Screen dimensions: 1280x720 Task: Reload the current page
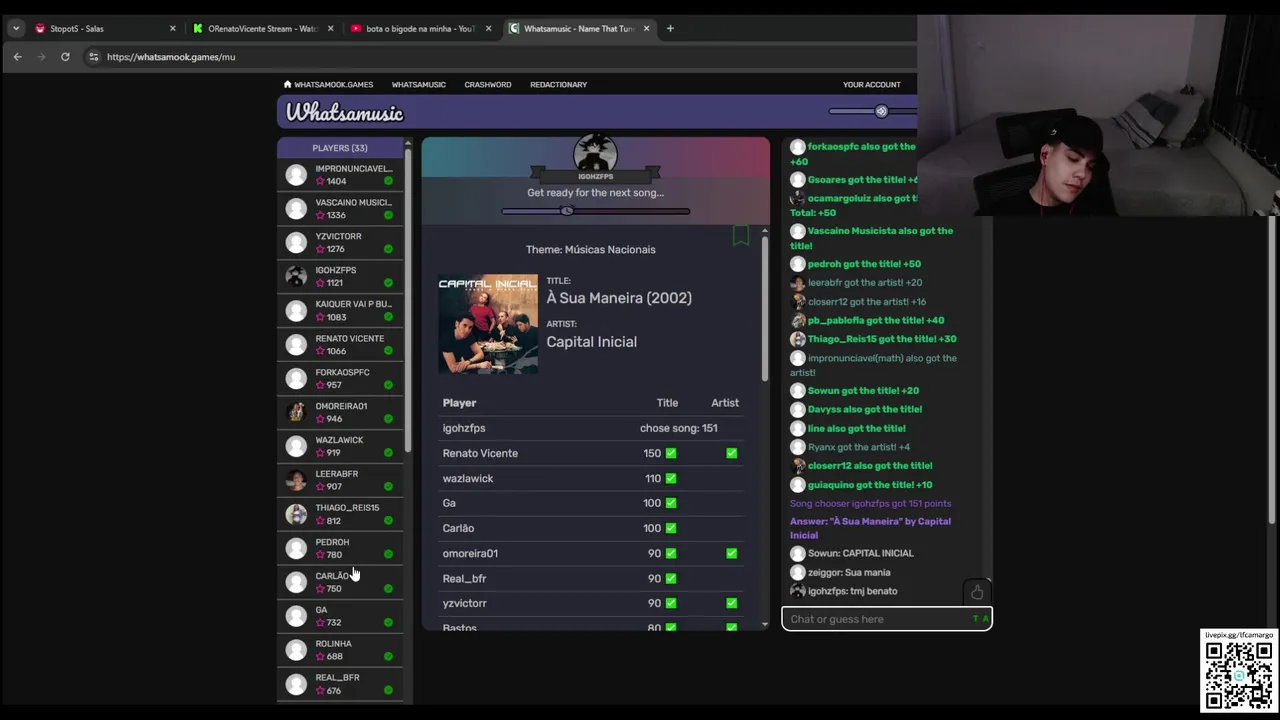65,57
